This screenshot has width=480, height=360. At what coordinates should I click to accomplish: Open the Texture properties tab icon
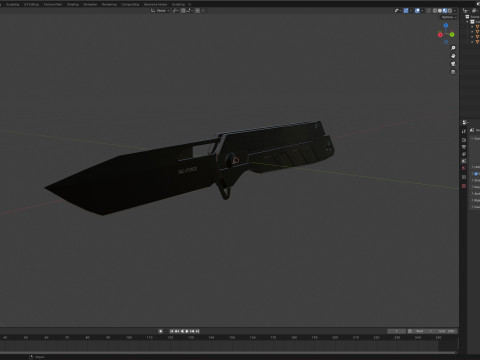pyautogui.click(x=464, y=186)
